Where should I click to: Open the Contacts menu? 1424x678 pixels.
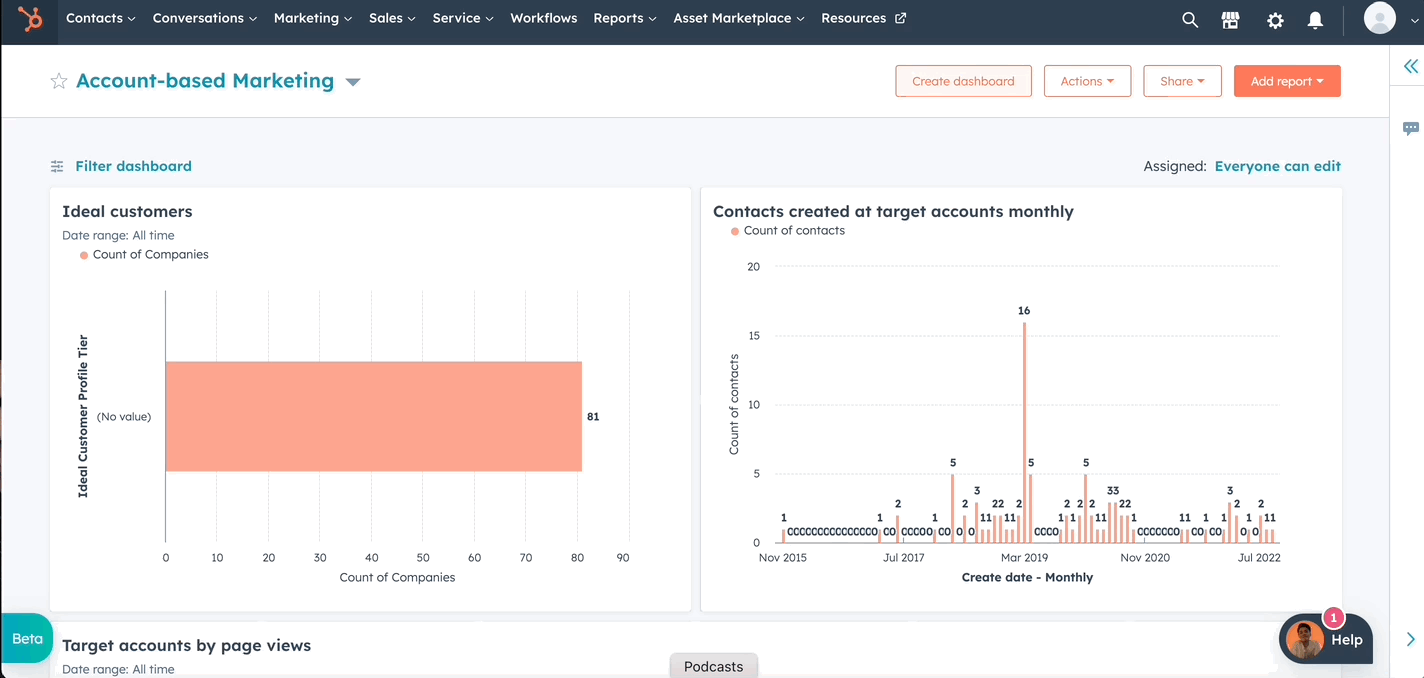[x=100, y=18]
